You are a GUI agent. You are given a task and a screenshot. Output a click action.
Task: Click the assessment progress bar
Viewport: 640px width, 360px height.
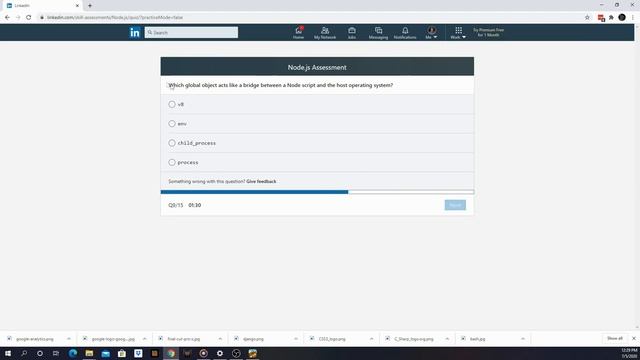click(317, 192)
